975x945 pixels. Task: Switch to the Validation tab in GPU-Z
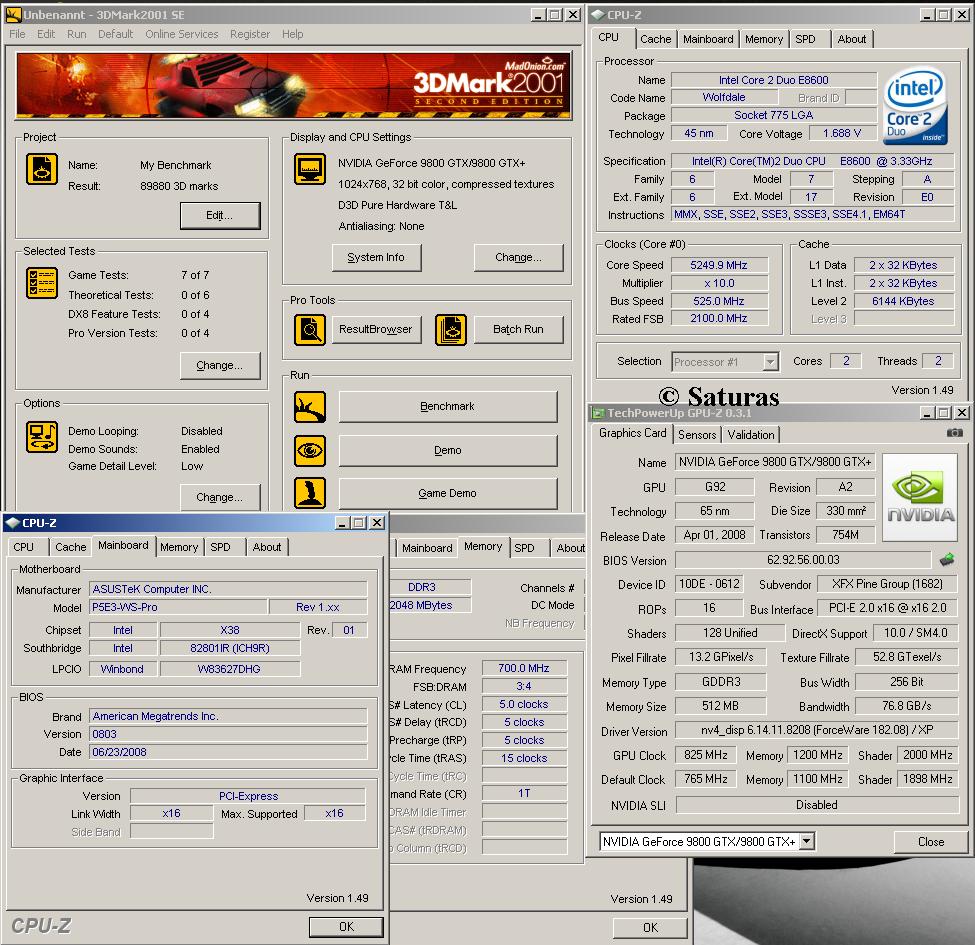click(x=751, y=435)
